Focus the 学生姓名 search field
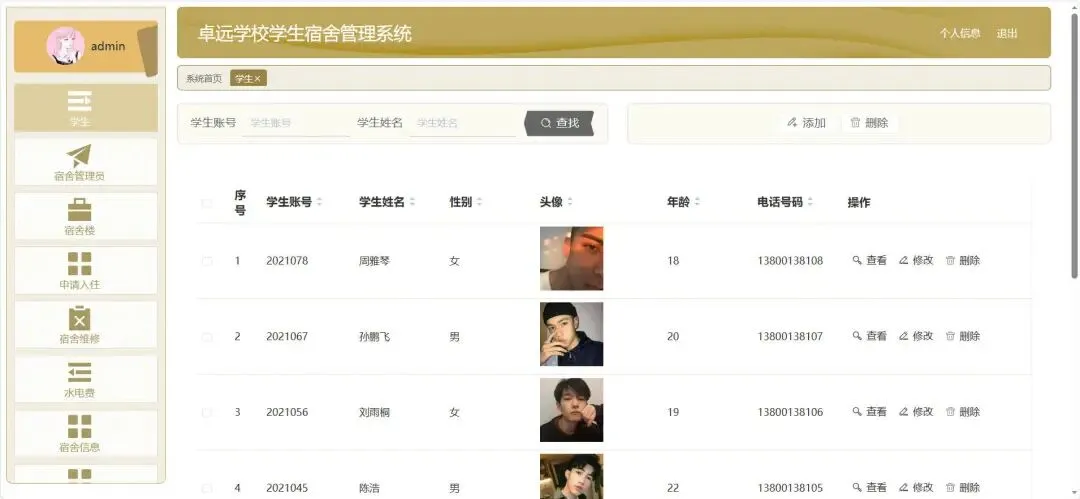Screen dimensions: 1080x499 (x=463, y=123)
